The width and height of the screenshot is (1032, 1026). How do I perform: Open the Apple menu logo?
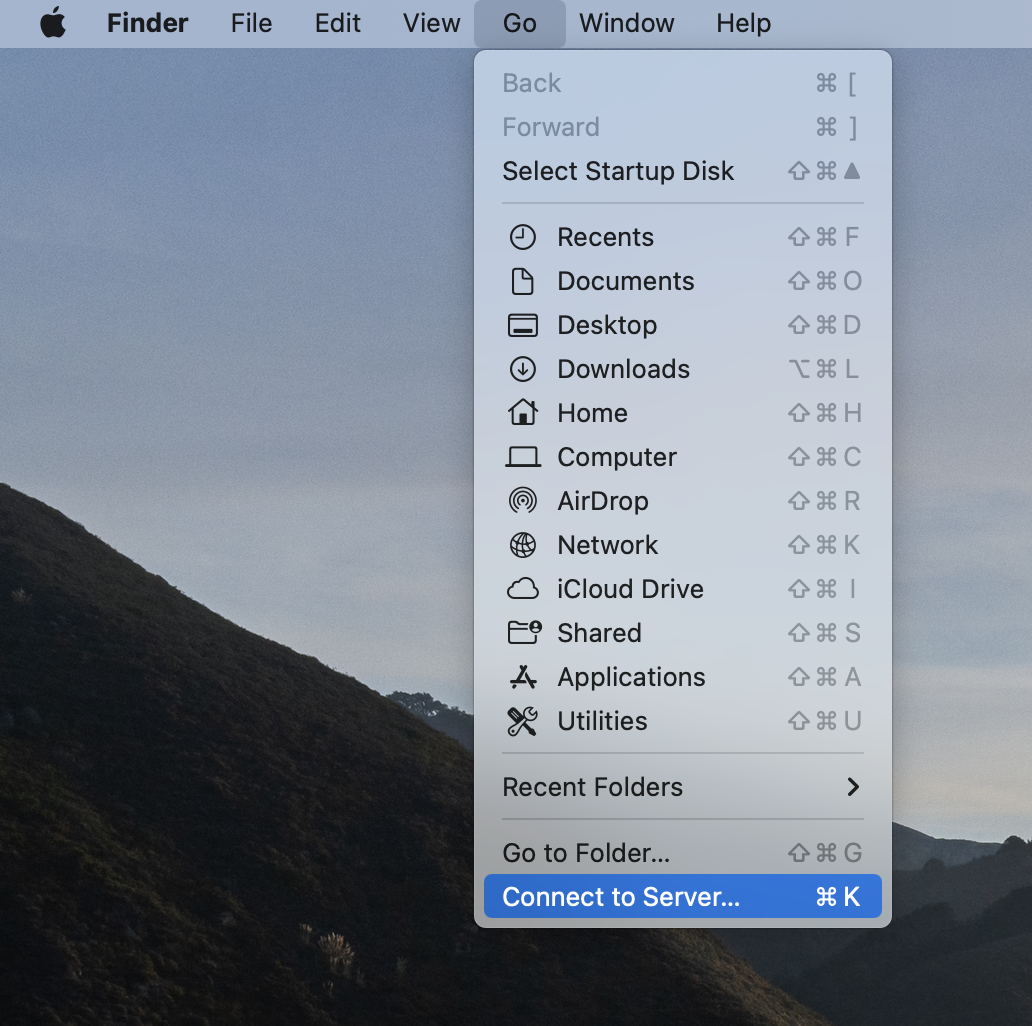click(53, 23)
